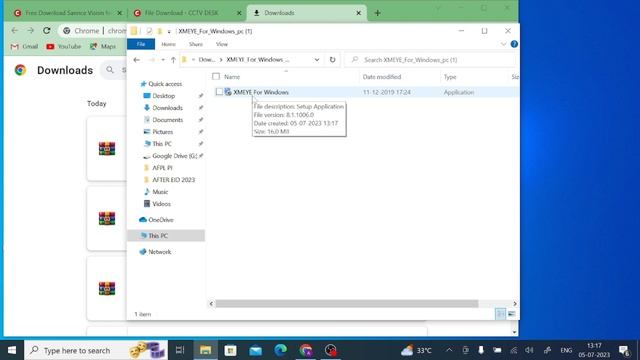Screen dimensions: 640x360
Task: Refresh the current folder view
Action: (332, 60)
